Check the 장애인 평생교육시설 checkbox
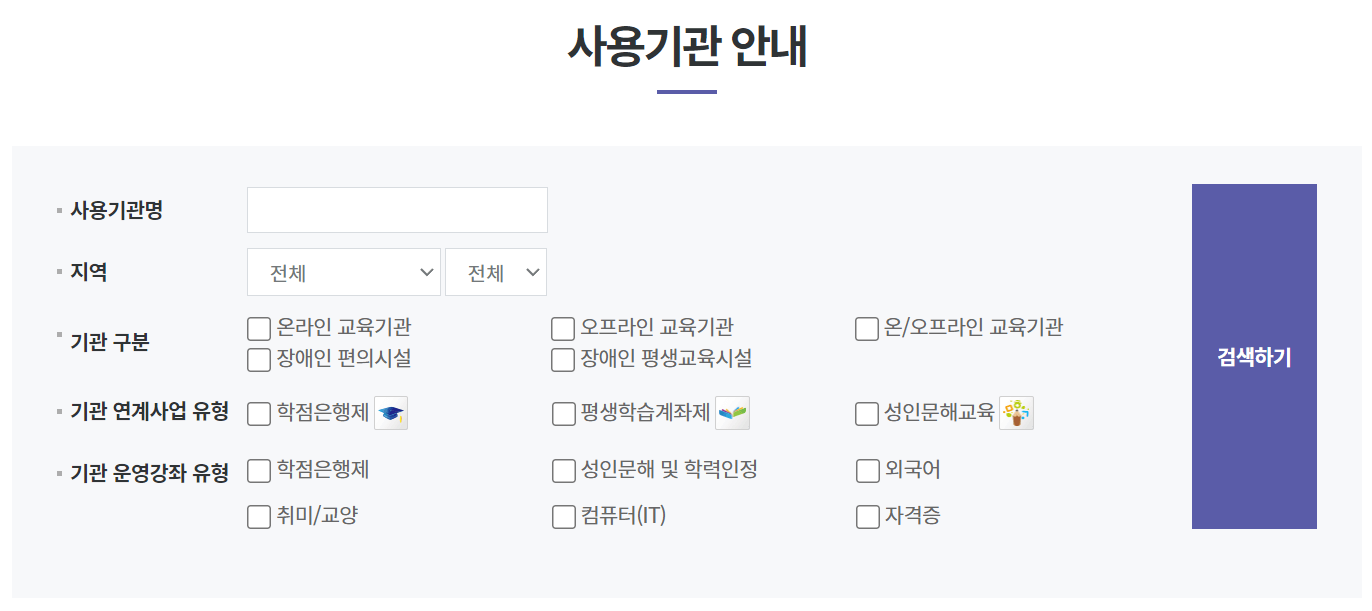This screenshot has height=611, width=1372. tap(562, 358)
